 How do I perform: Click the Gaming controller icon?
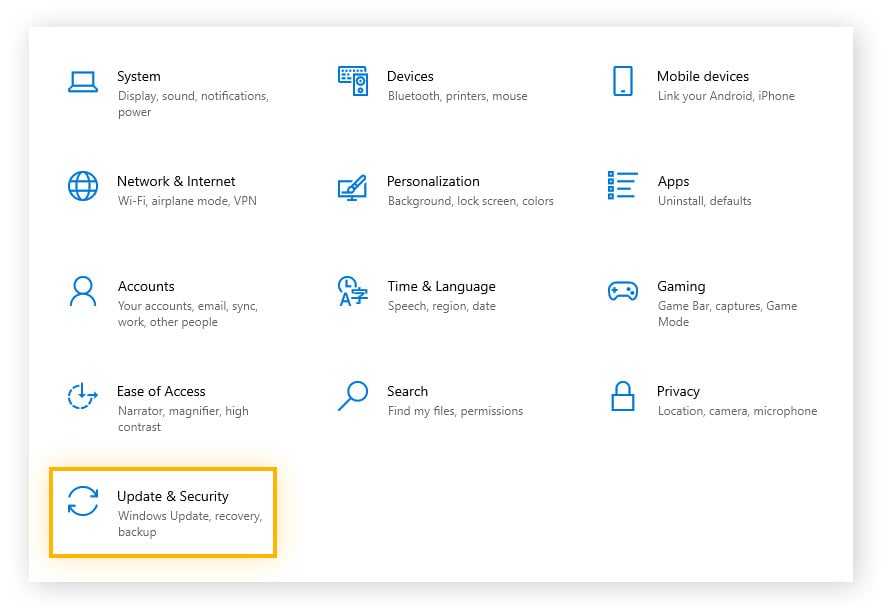point(622,291)
